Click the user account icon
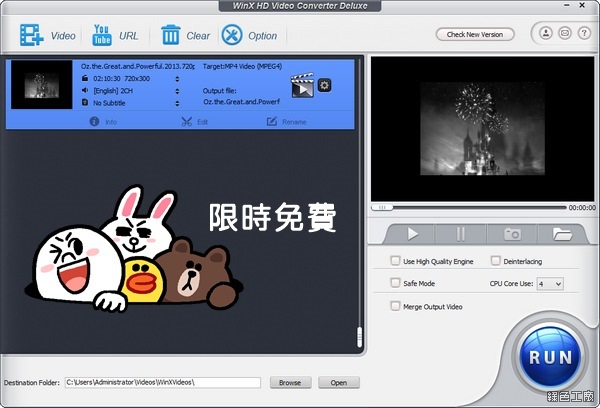Viewport: 600px width, 408px height. coord(546,33)
